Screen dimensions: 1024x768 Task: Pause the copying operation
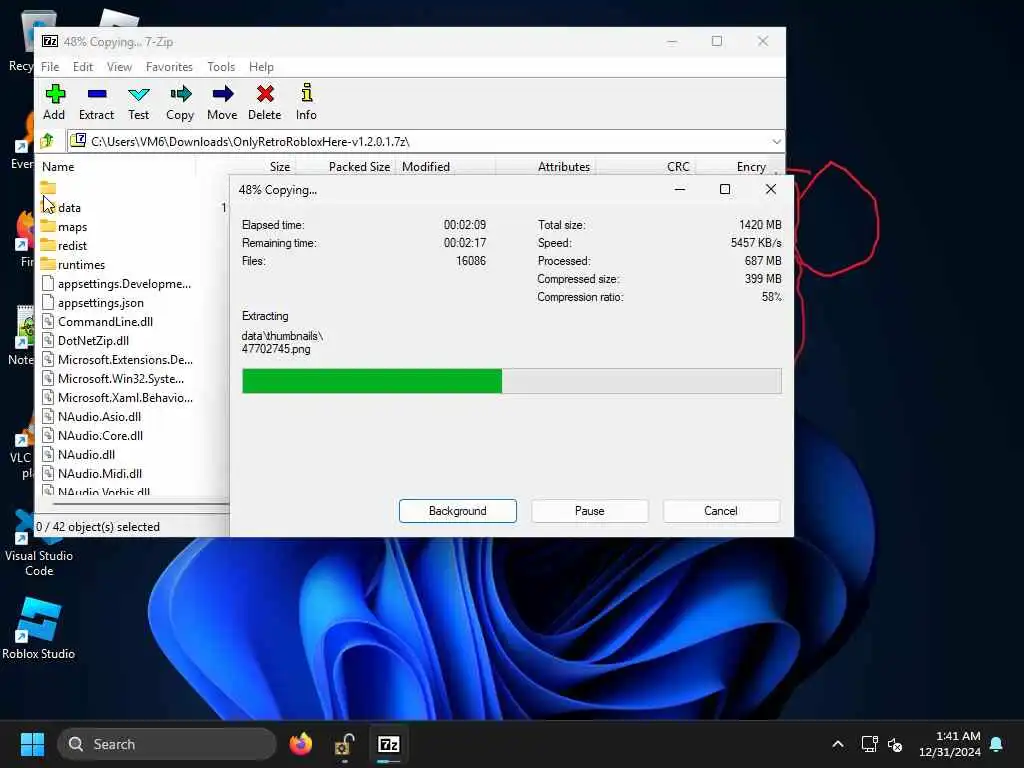pyautogui.click(x=590, y=511)
